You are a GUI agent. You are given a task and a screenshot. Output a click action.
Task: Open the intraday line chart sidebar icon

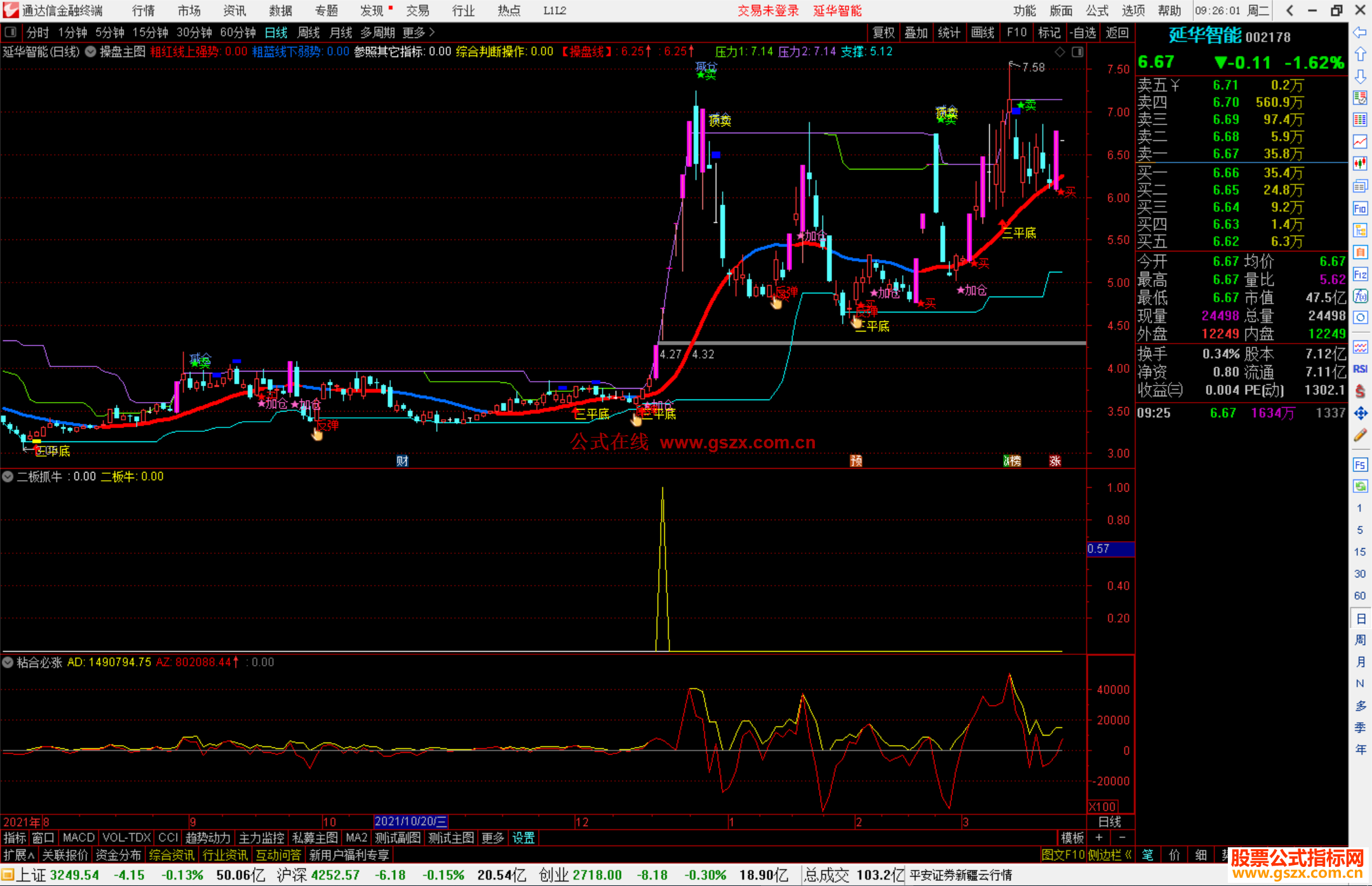(x=1360, y=142)
